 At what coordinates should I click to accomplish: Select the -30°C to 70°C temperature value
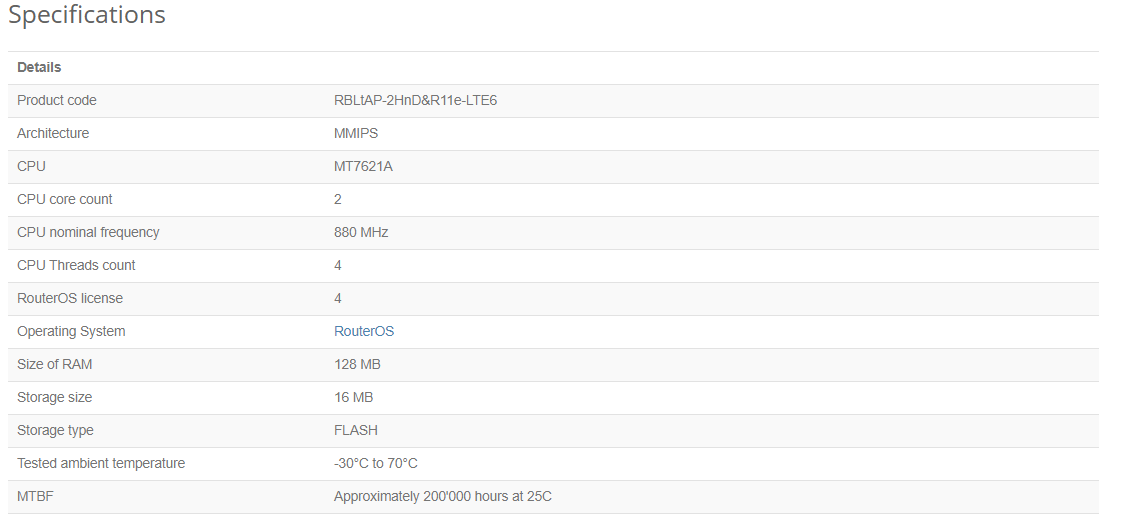375,463
